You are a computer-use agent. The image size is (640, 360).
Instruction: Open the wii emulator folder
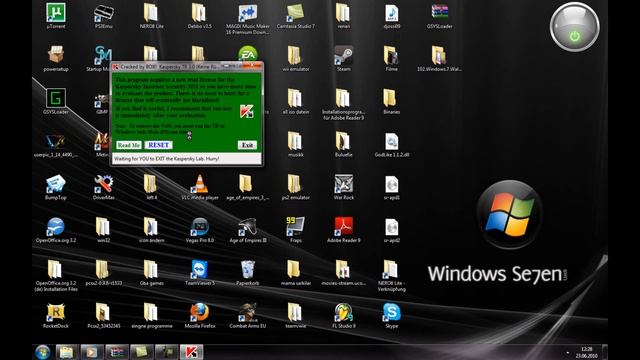296,58
